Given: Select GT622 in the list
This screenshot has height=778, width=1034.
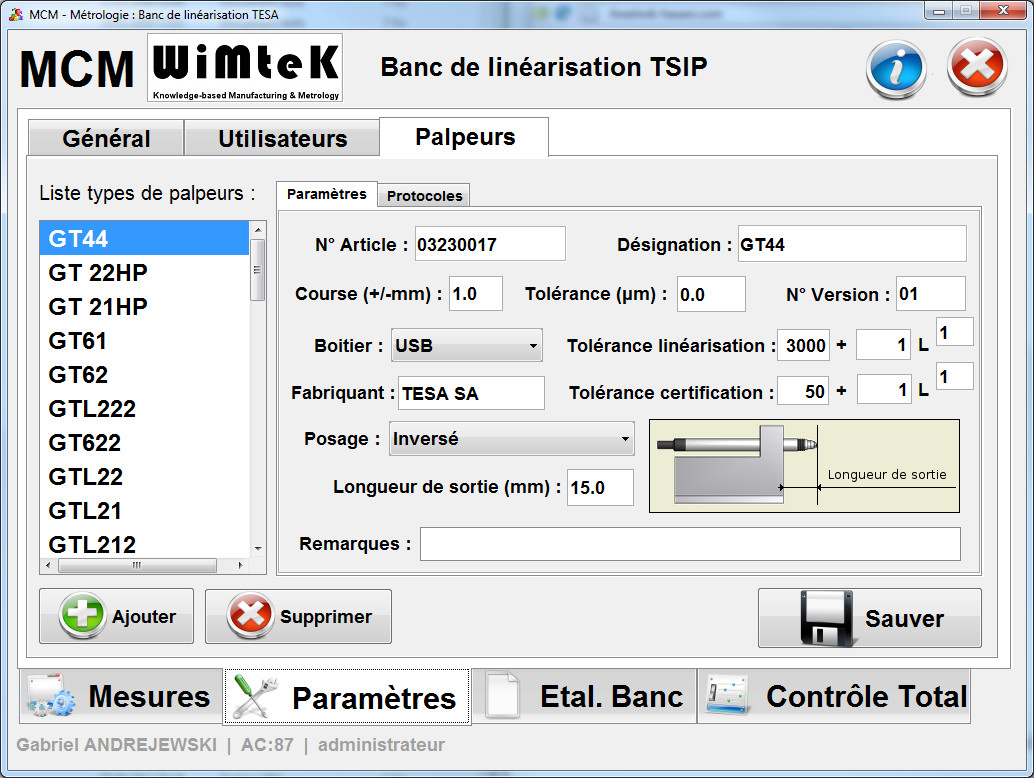Looking at the screenshot, I should tap(144, 442).
